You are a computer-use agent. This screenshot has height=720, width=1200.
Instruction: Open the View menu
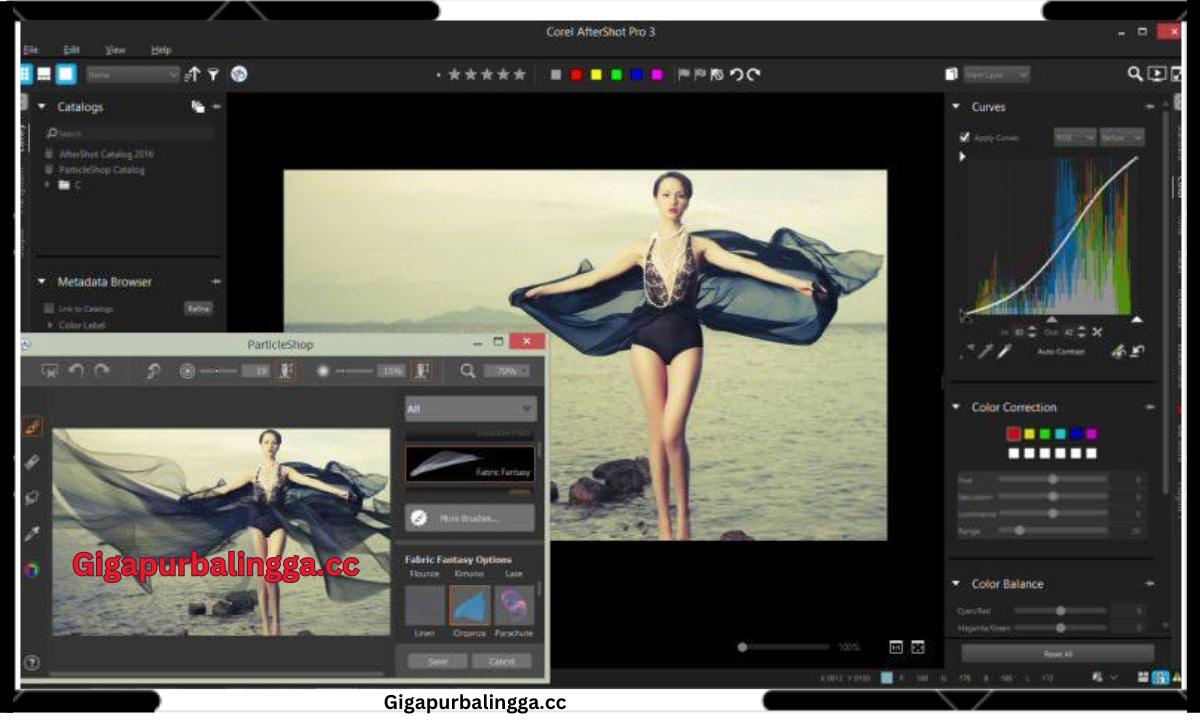point(115,49)
